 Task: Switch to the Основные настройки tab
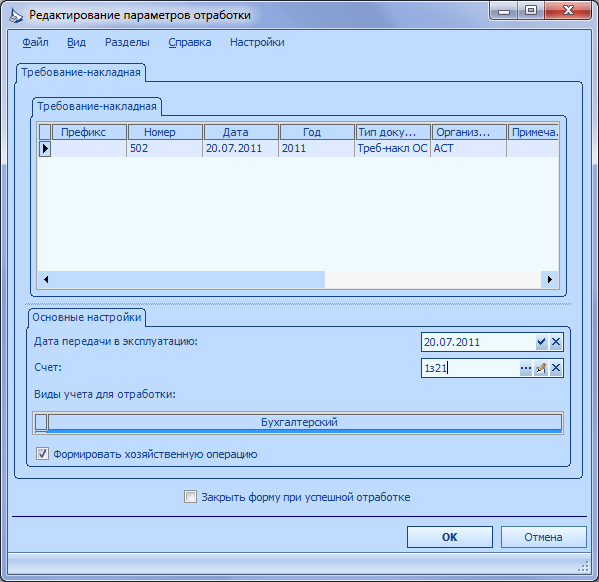point(87,317)
